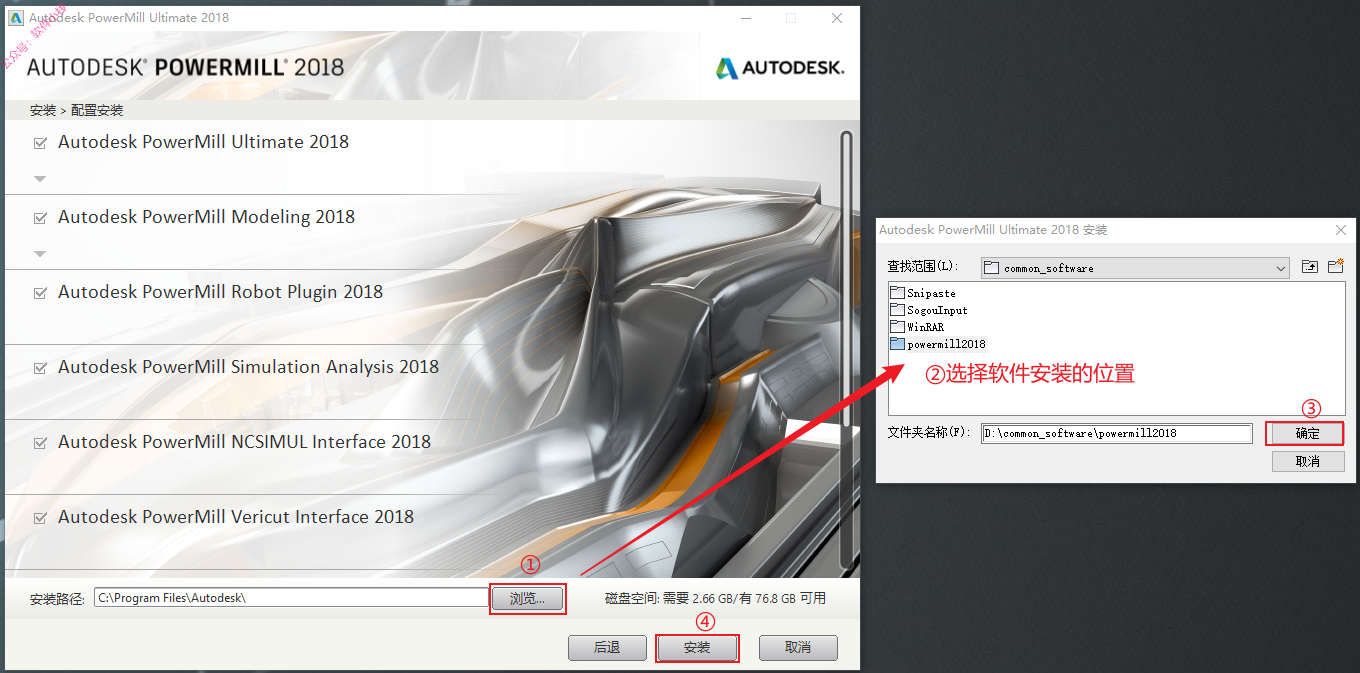1360x673 pixels.
Task: Toggle PowerMill Vericut Interface 2018 checkbox
Action: click(40, 518)
